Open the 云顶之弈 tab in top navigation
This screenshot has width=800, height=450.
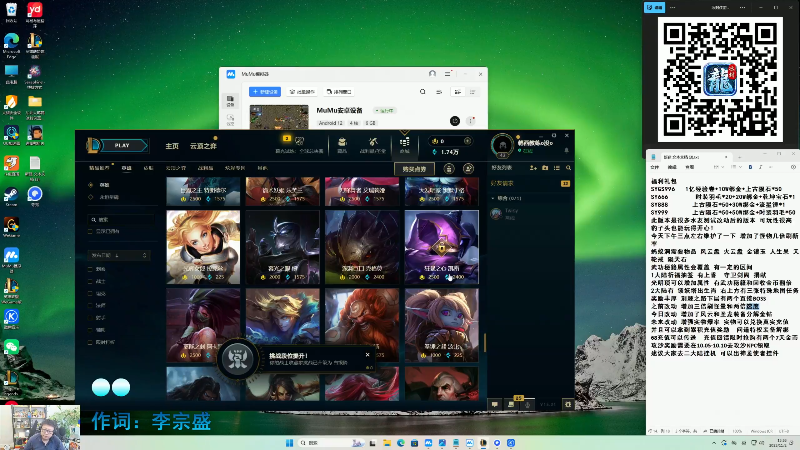[x=203, y=146]
